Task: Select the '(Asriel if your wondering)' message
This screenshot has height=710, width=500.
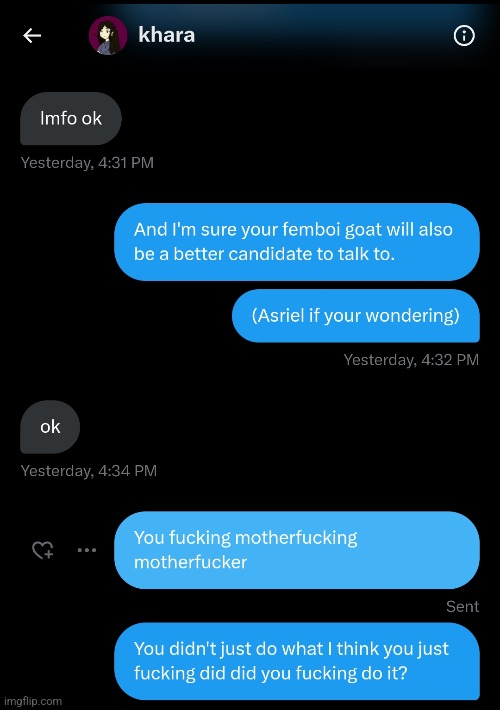Action: [x=356, y=316]
